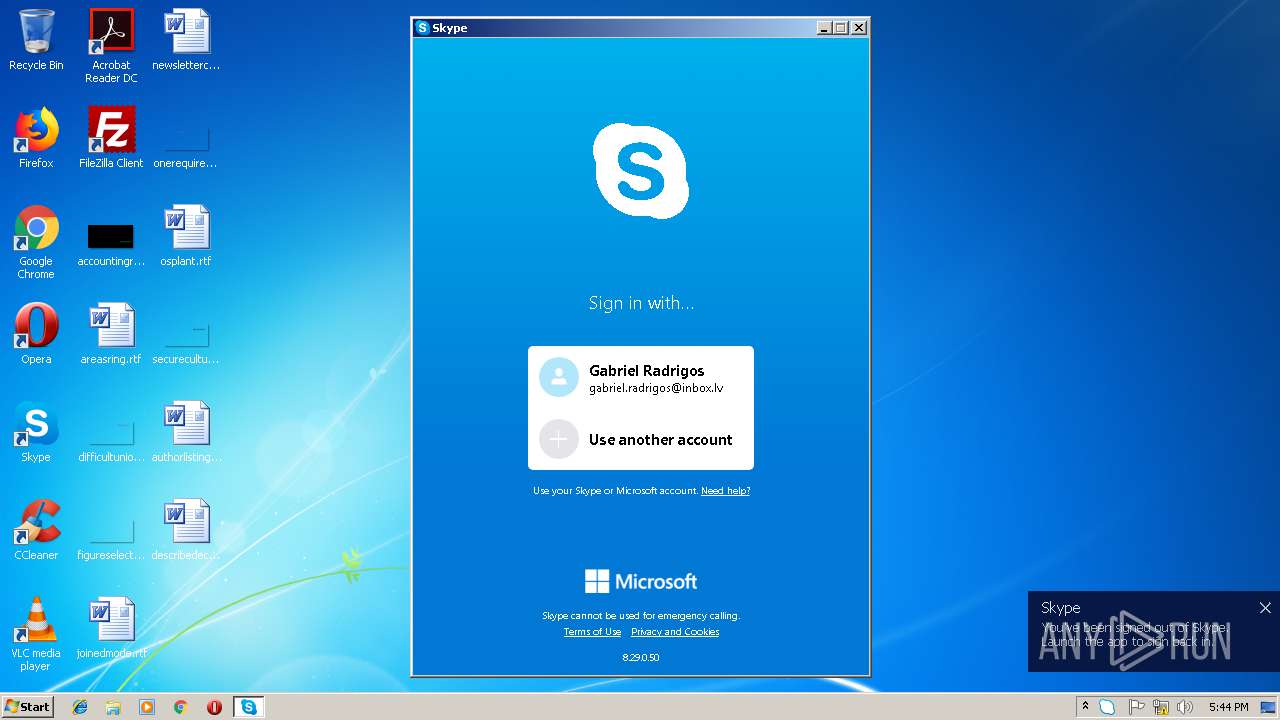Open the Terms of Use link

point(592,632)
